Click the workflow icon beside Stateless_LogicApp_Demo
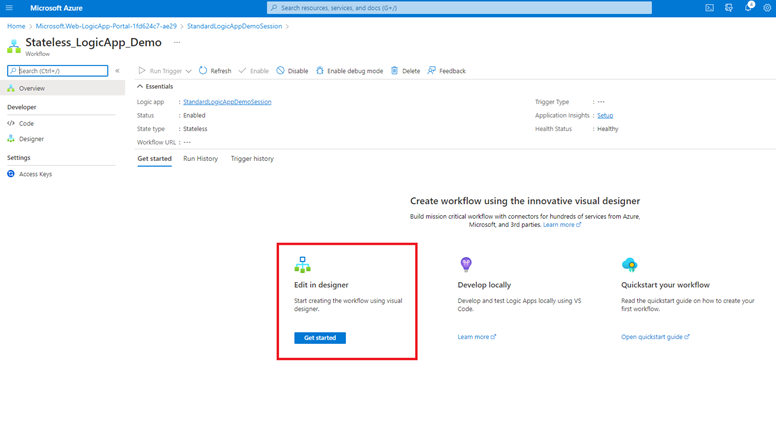The height and width of the screenshot is (431, 776). pos(14,47)
